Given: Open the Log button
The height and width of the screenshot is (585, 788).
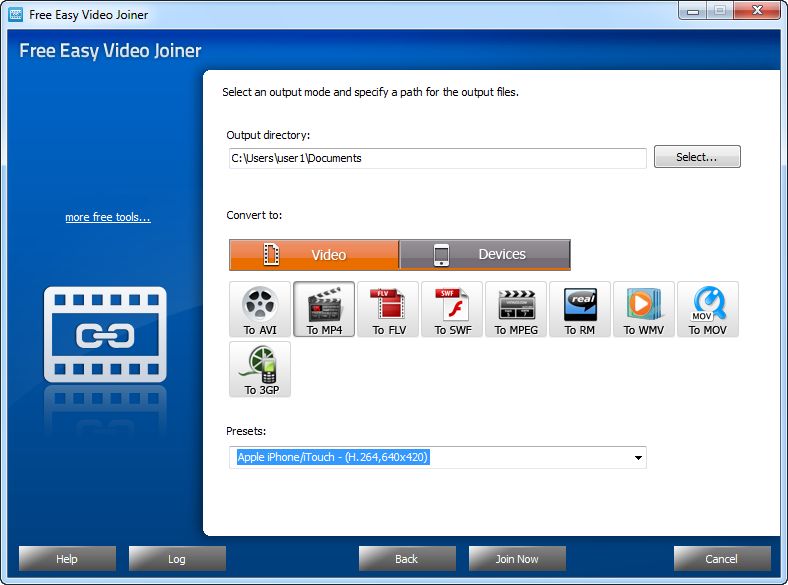Looking at the screenshot, I should click(177, 558).
